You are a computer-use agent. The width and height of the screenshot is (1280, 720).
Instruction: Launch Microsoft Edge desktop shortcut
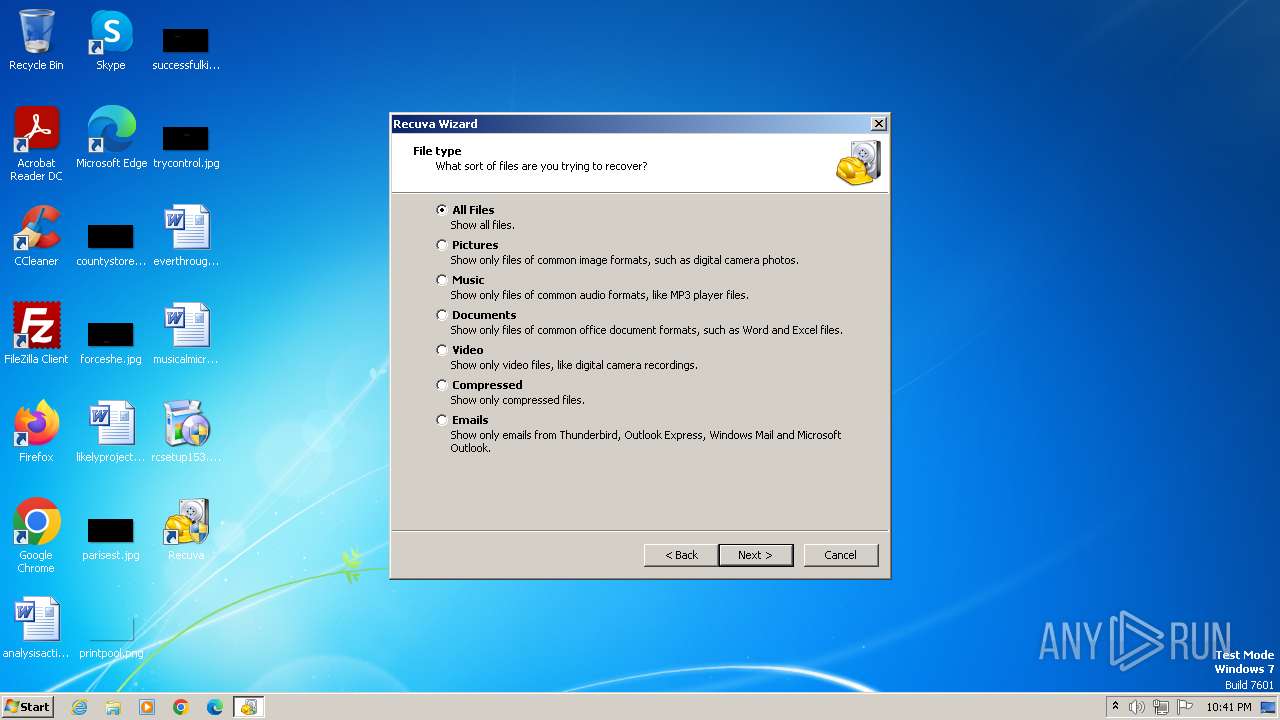coord(111,138)
